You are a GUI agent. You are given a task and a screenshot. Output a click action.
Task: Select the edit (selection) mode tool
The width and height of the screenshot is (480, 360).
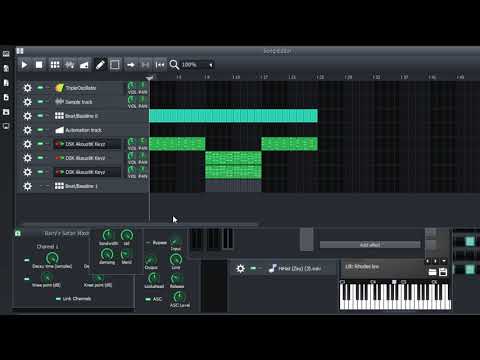coord(115,65)
